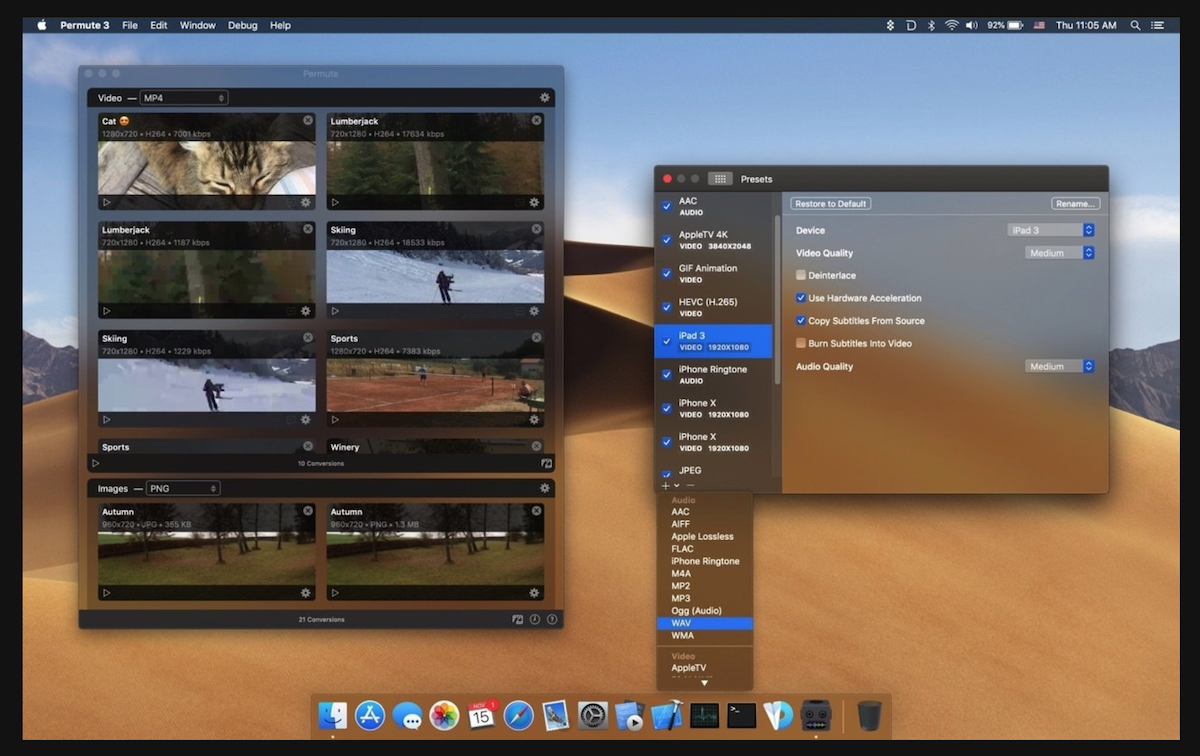This screenshot has width=1200, height=756.
Task: Click the minus icon to remove preset
Action: click(x=690, y=485)
